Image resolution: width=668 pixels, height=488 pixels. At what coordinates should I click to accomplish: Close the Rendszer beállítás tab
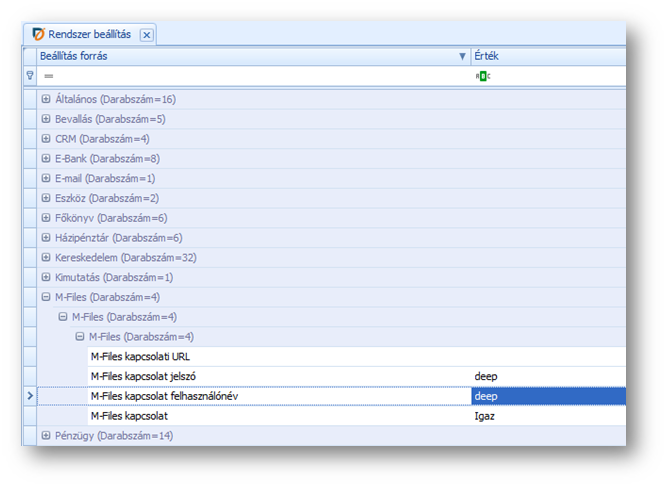pyautogui.click(x=147, y=35)
